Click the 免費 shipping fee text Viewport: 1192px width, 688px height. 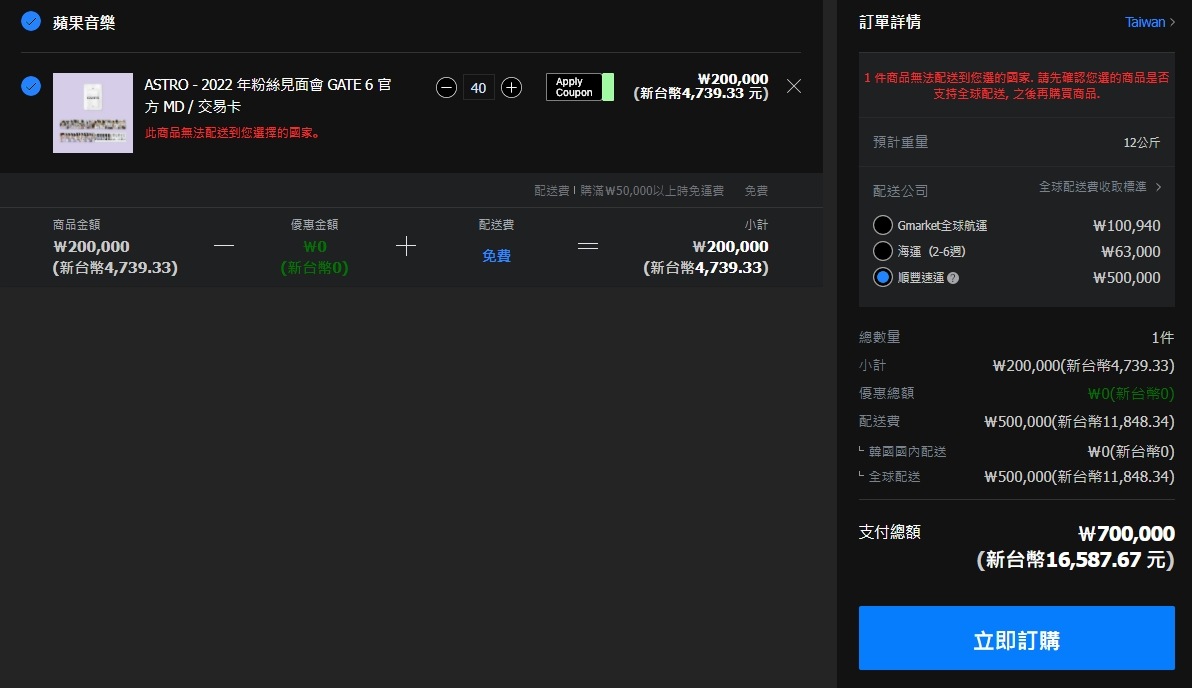(x=496, y=255)
